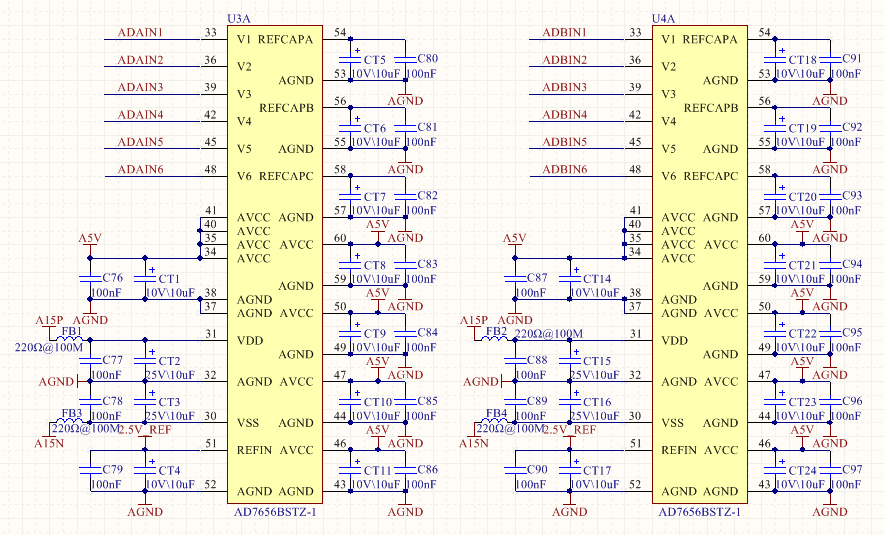Select capacitor designator C76

113,277
